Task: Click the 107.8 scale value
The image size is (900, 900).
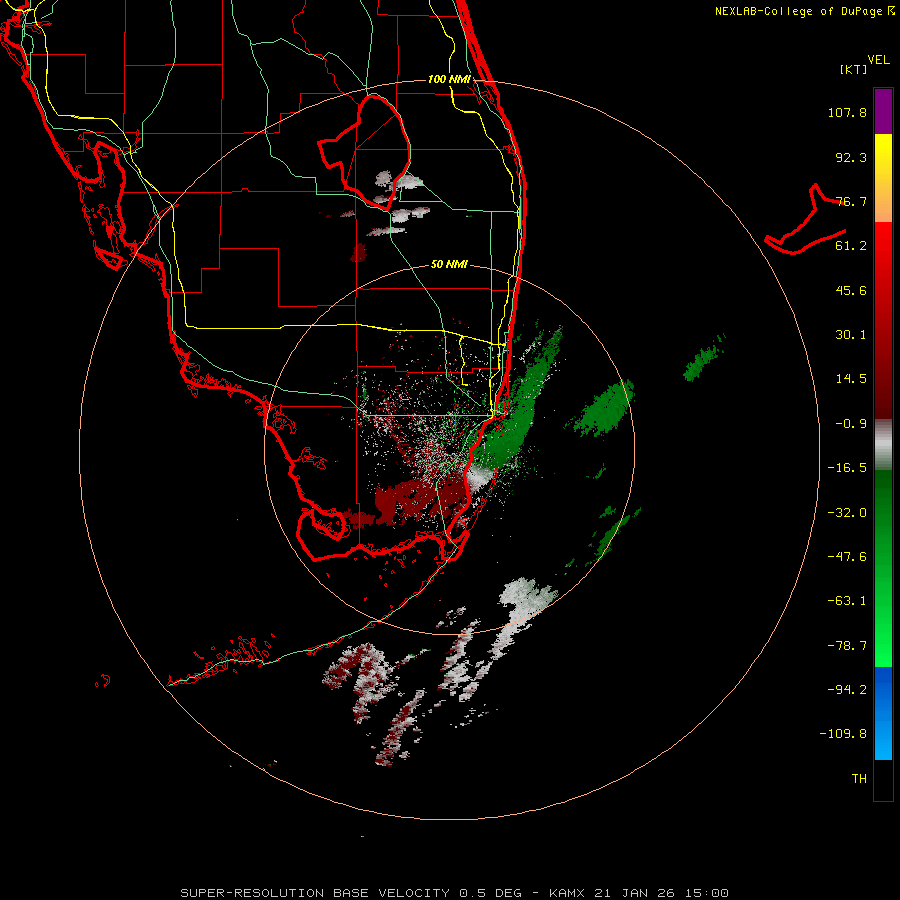Action: 847,112
